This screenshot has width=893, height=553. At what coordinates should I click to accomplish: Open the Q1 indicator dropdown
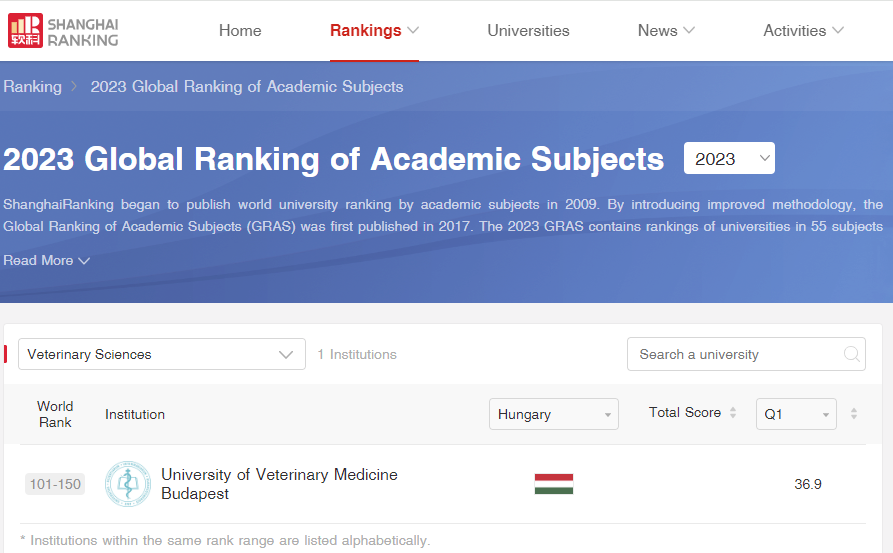coord(796,414)
